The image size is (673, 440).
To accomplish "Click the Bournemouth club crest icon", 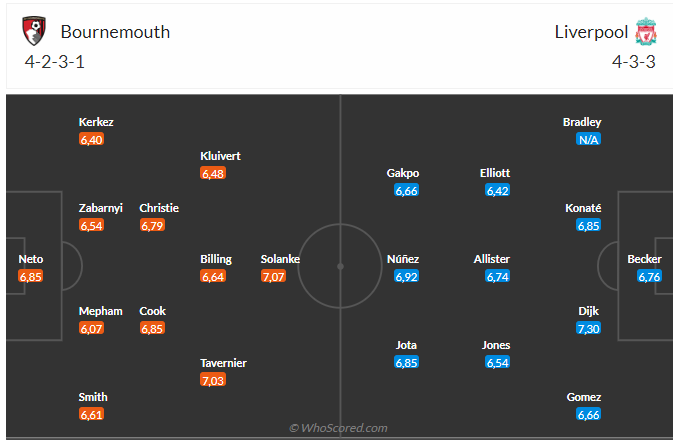I will (x=34, y=31).
